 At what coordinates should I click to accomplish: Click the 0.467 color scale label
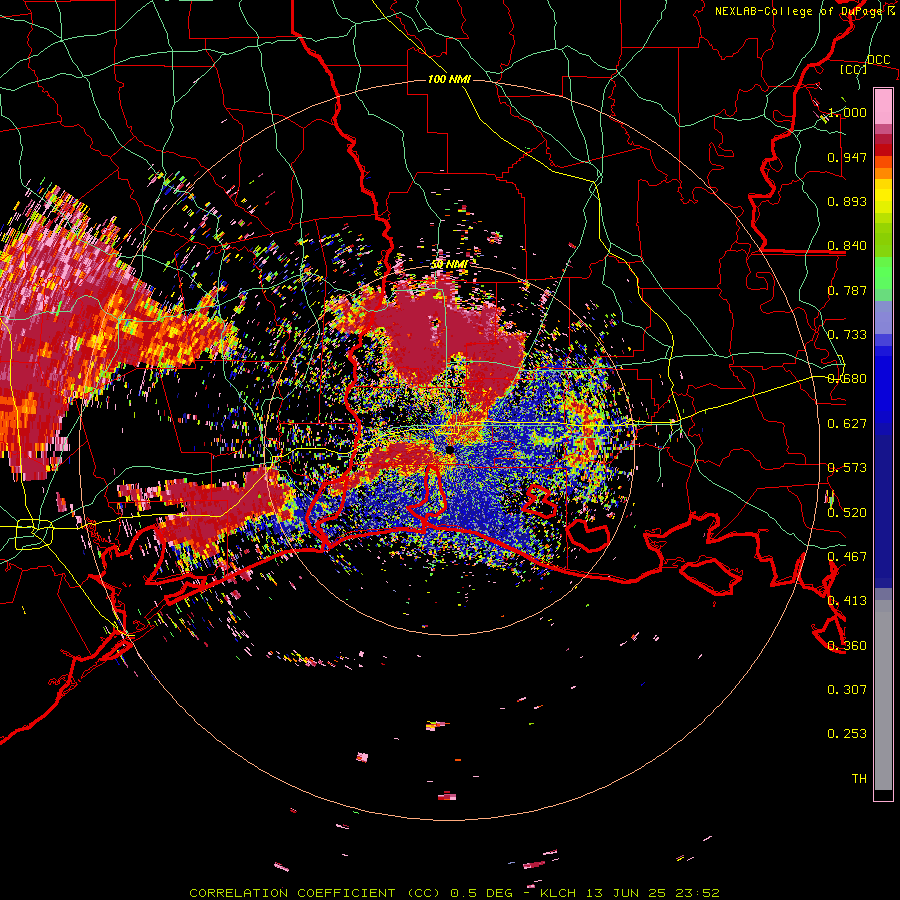pyautogui.click(x=847, y=557)
